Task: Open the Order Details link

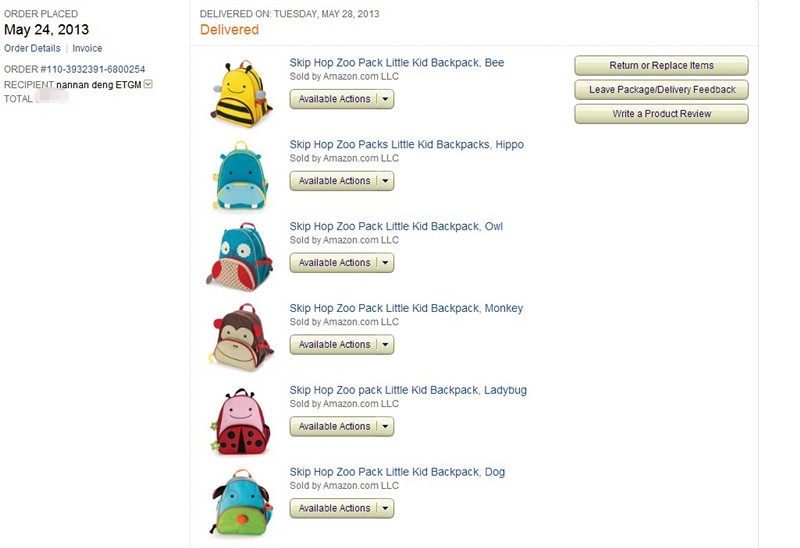Action: (32, 48)
